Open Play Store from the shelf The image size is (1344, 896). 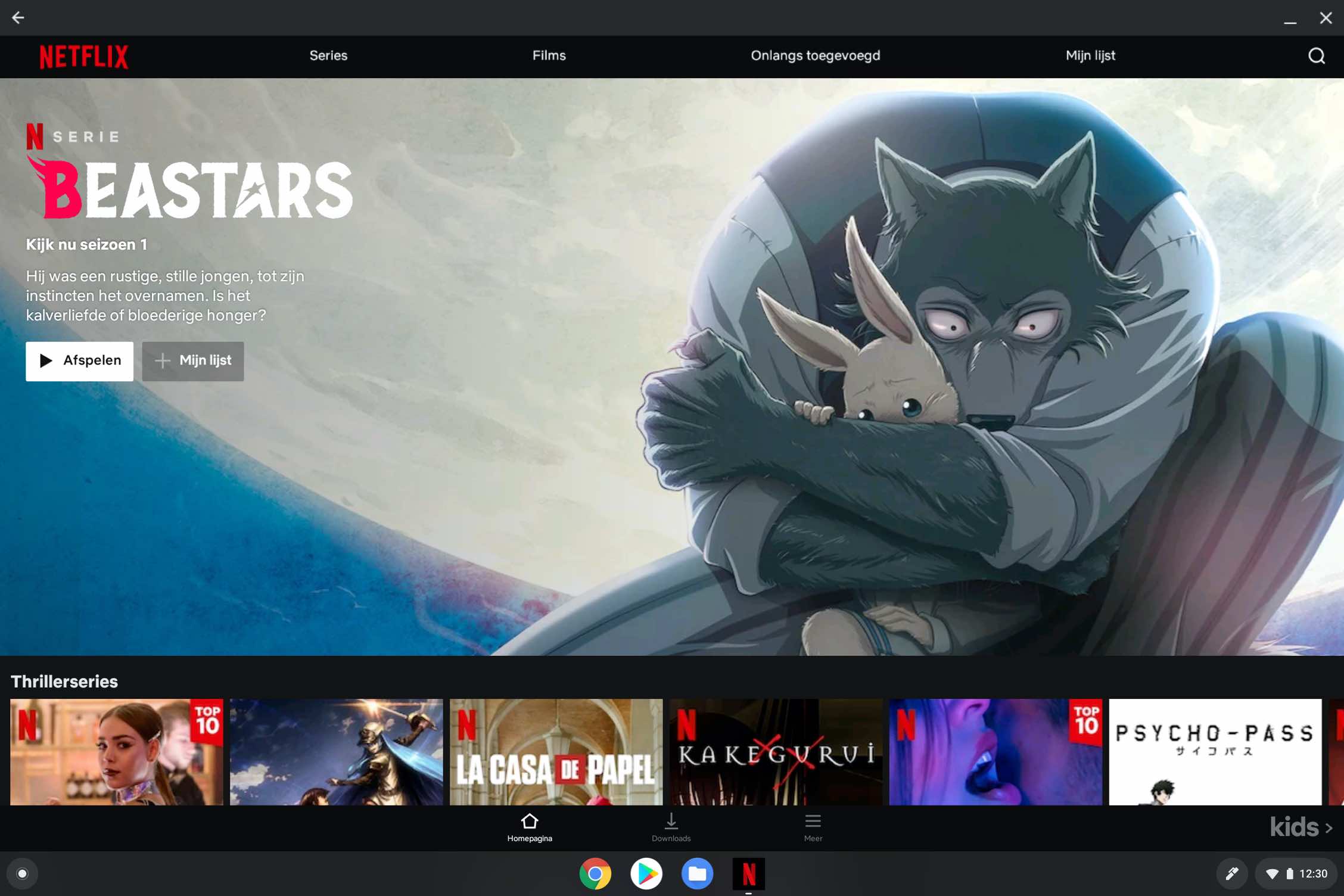pyautogui.click(x=646, y=873)
